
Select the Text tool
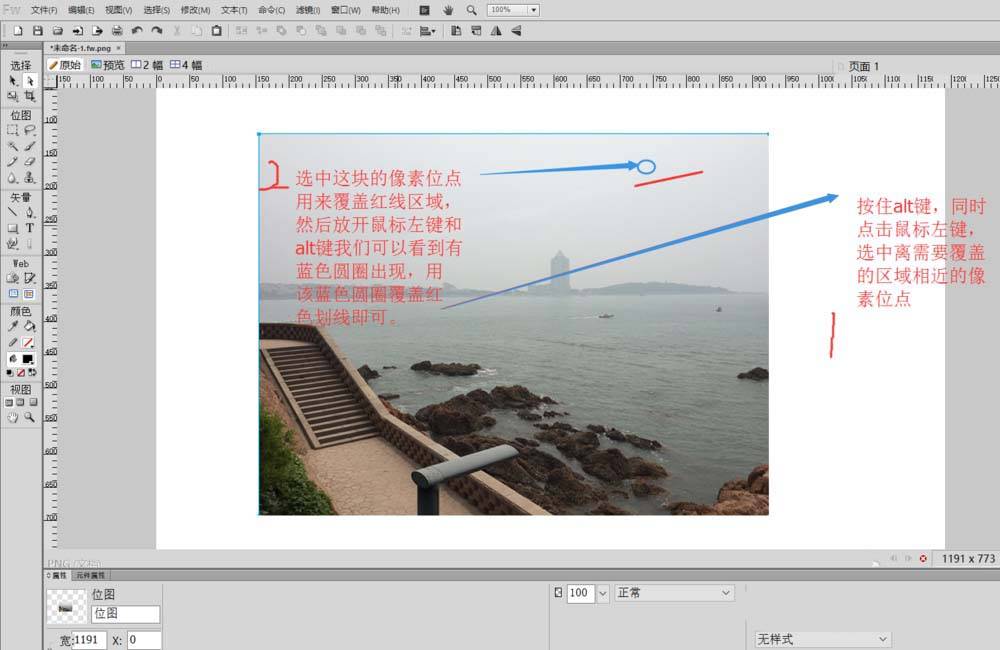(30, 228)
